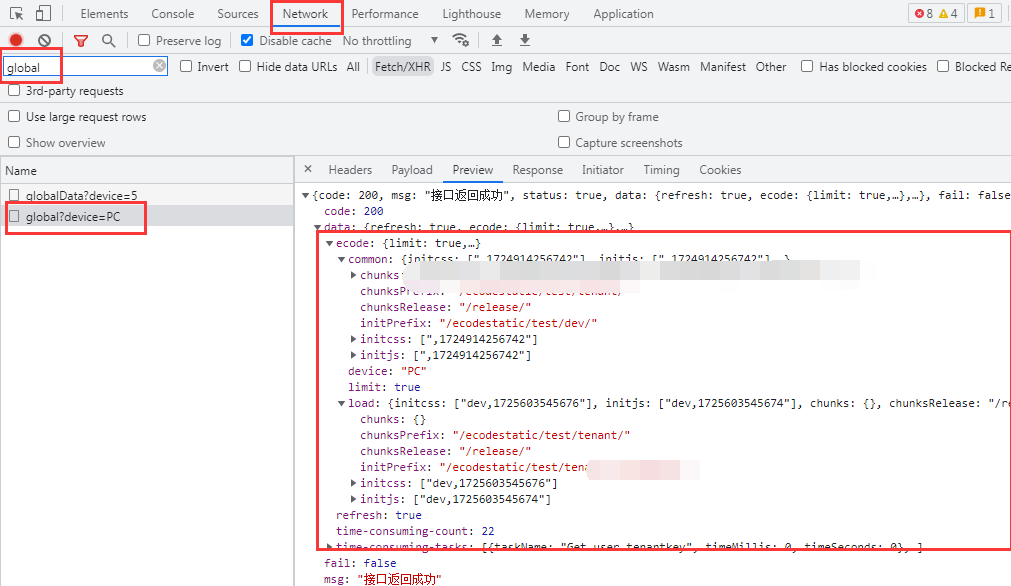Screen dimensions: 1011x586
Task: Enable the Preserve log checkbox
Action: [x=144, y=41]
